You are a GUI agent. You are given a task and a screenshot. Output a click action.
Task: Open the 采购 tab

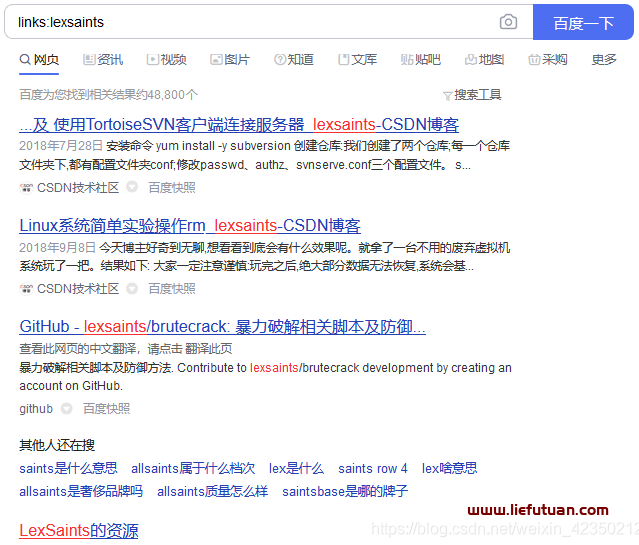pos(548,60)
